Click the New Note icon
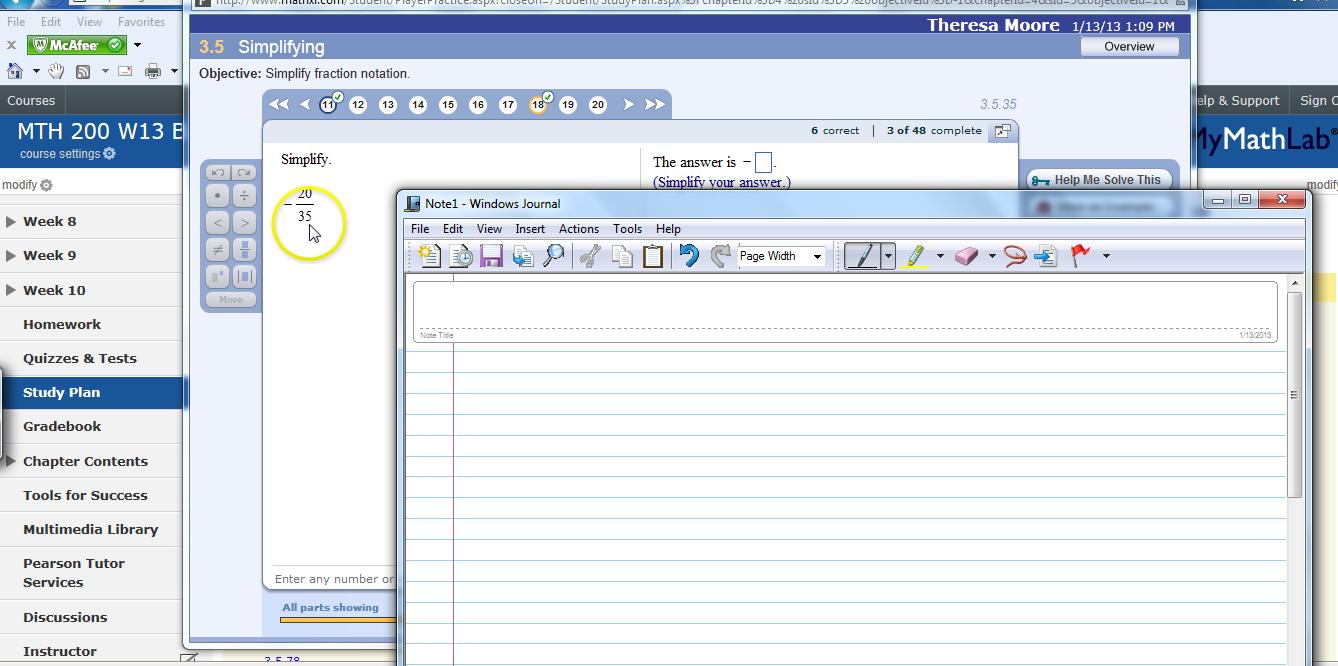This screenshot has height=666, width=1338. (x=429, y=256)
